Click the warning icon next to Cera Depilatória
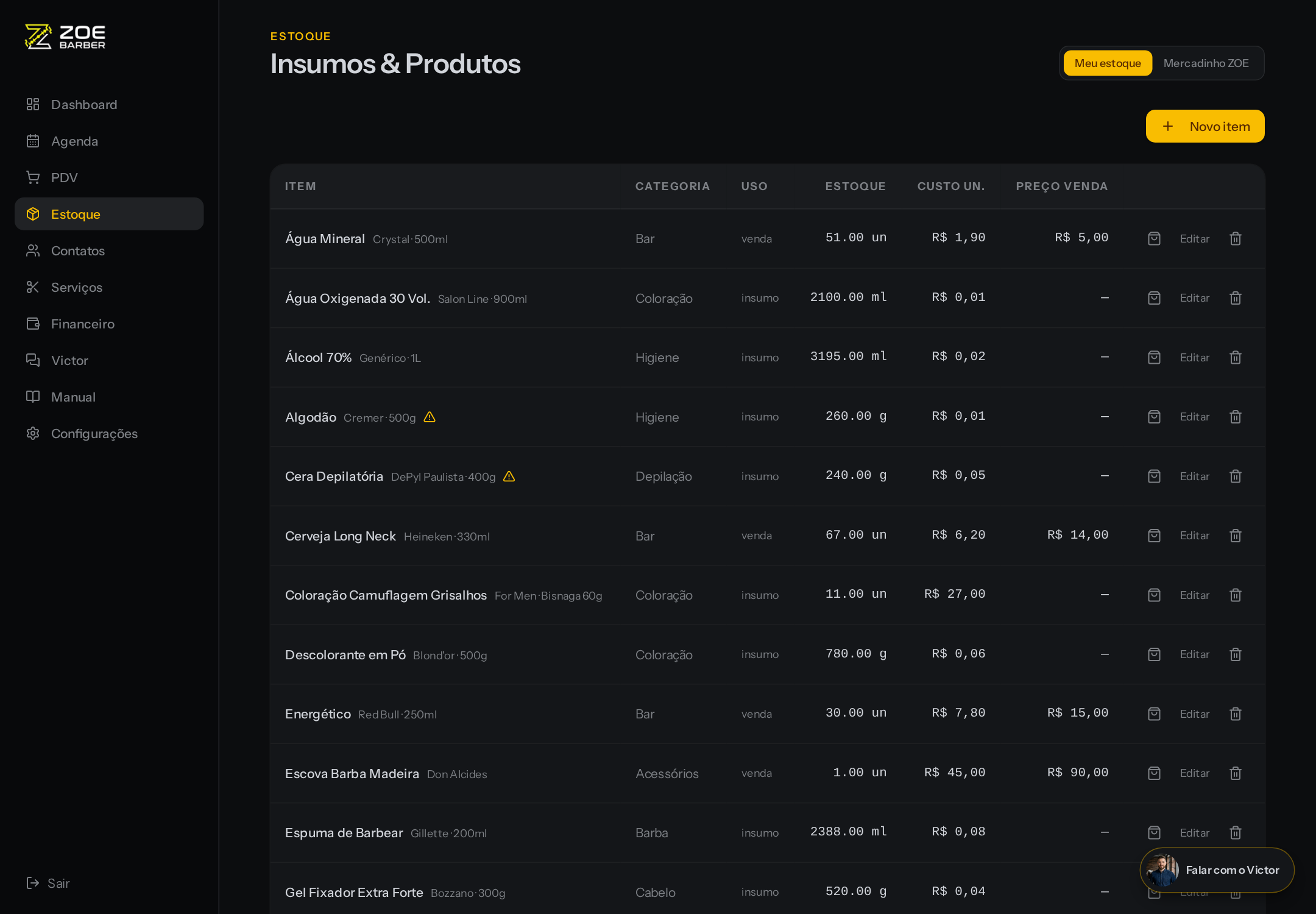 click(x=509, y=476)
